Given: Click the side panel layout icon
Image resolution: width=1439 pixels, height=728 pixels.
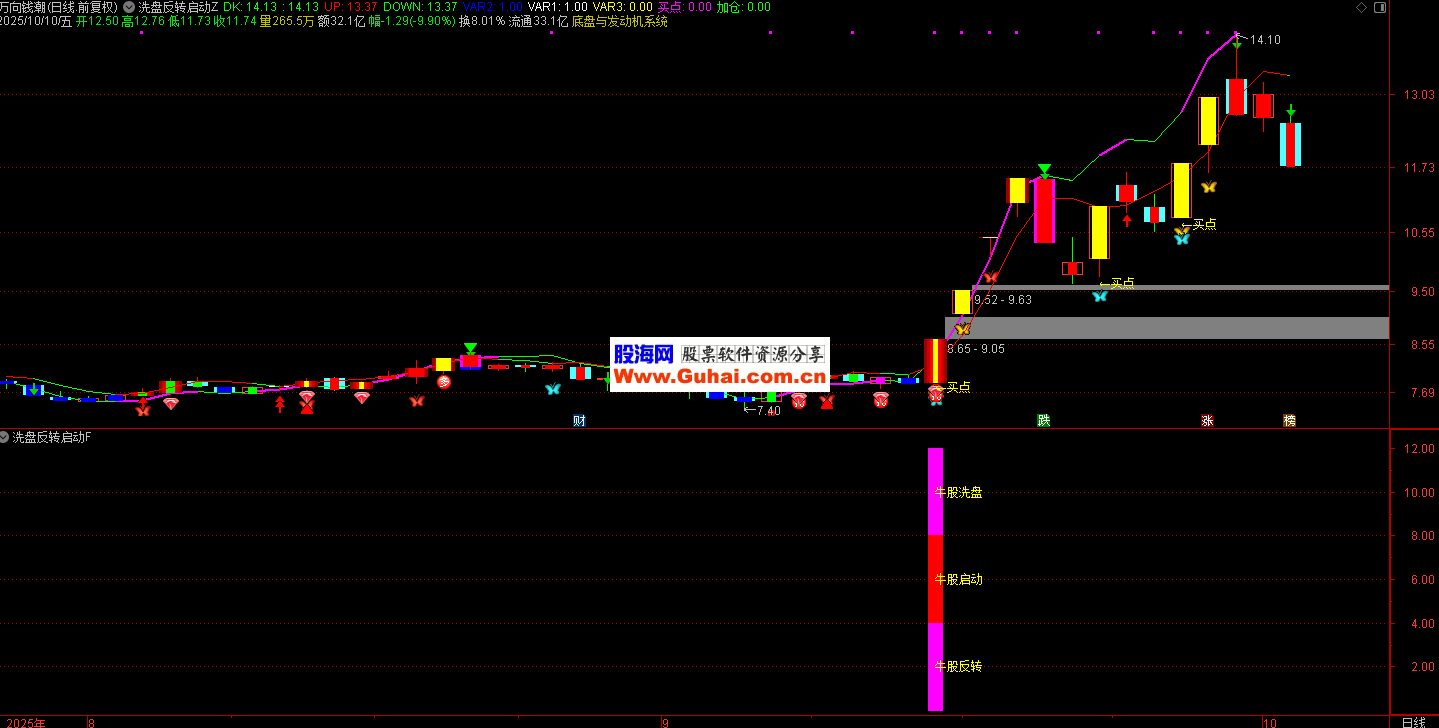Looking at the screenshot, I should click(1380, 7).
